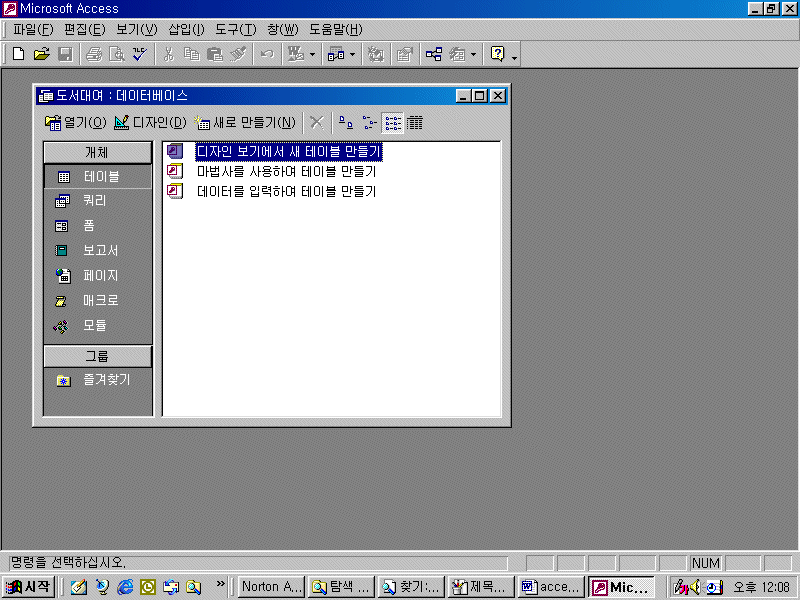The height and width of the screenshot is (600, 800).
Task: Click the volume speaker tray icon
Action: pyautogui.click(x=695, y=587)
